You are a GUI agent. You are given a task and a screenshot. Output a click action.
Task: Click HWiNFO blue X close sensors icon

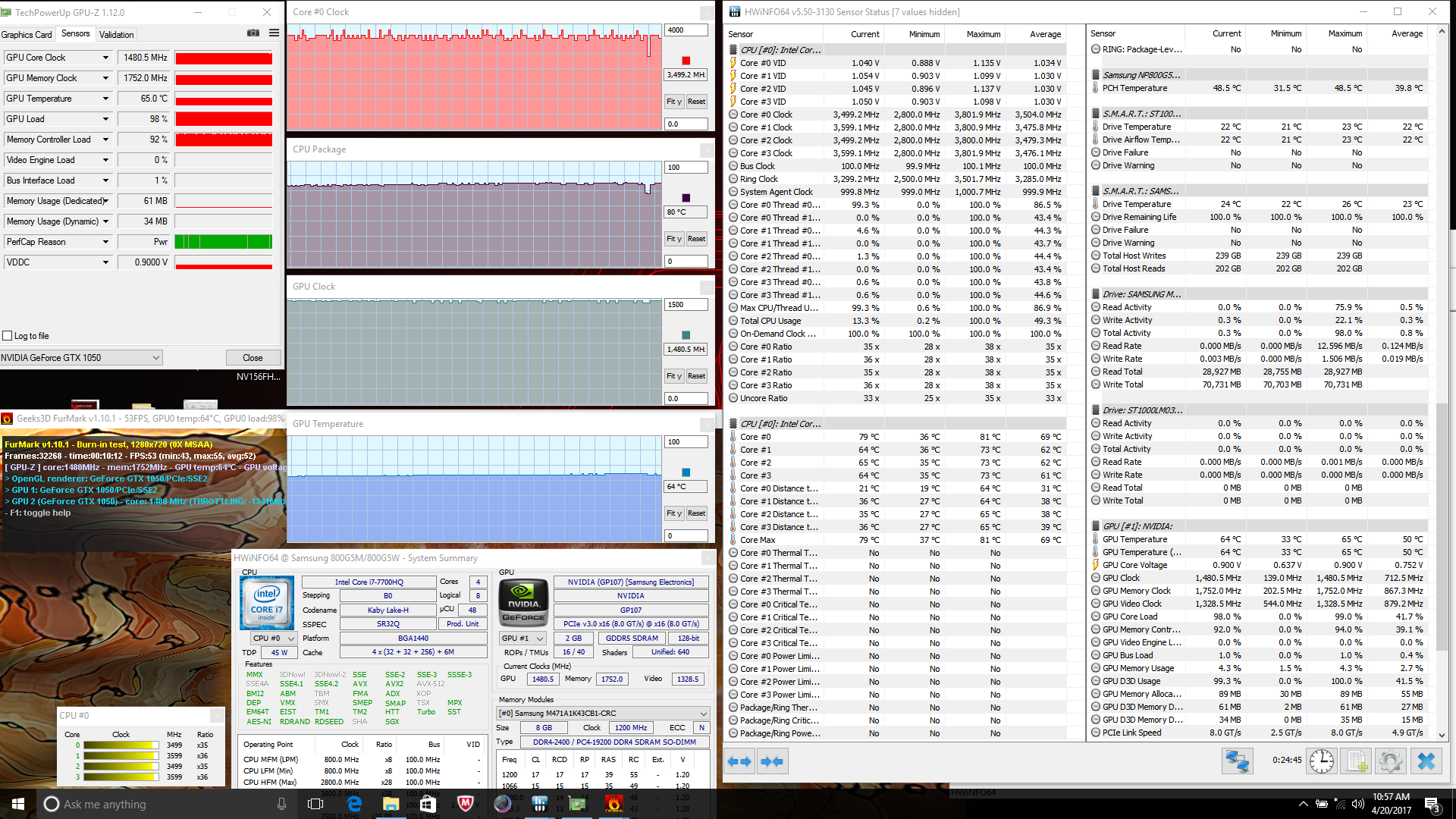pos(1426,761)
